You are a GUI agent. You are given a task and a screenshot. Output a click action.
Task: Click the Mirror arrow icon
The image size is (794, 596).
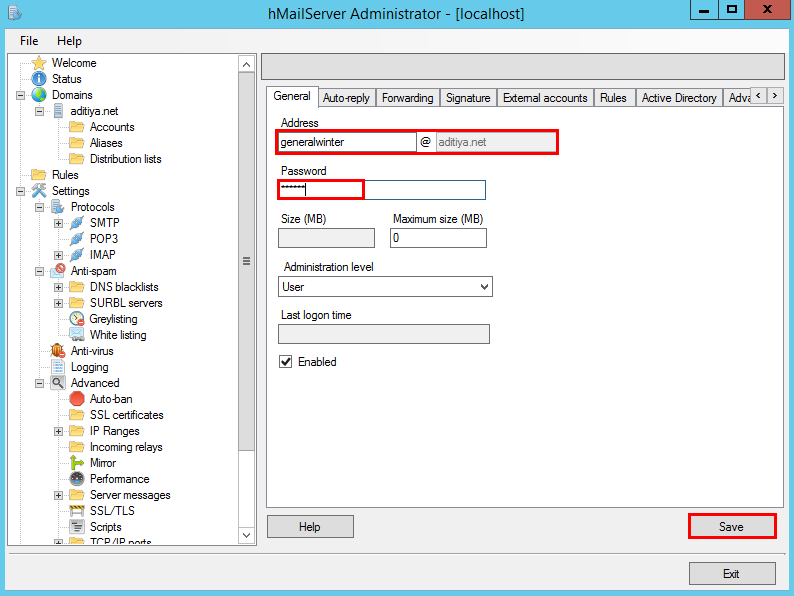[x=77, y=463]
